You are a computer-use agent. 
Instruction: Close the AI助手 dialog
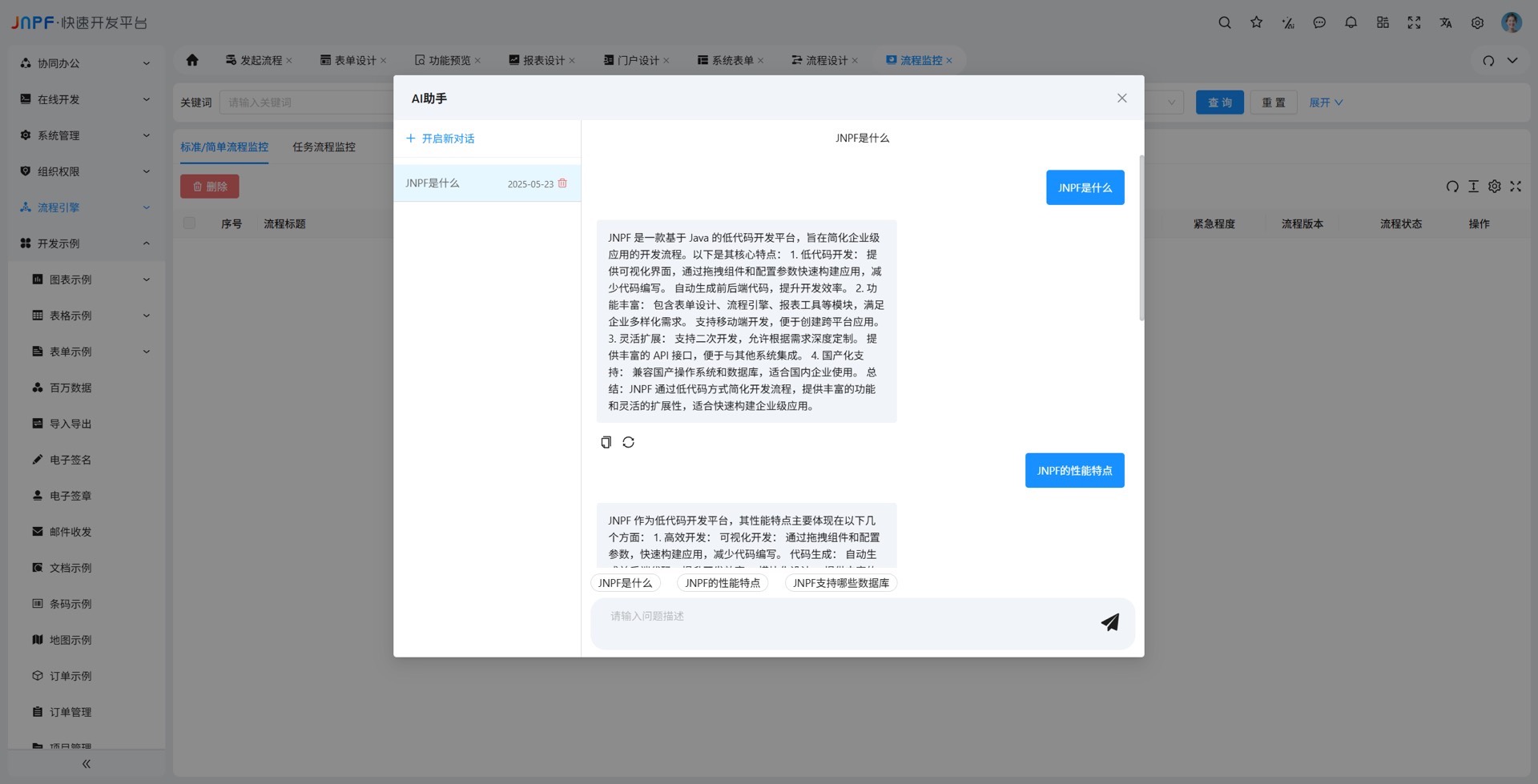point(1121,98)
